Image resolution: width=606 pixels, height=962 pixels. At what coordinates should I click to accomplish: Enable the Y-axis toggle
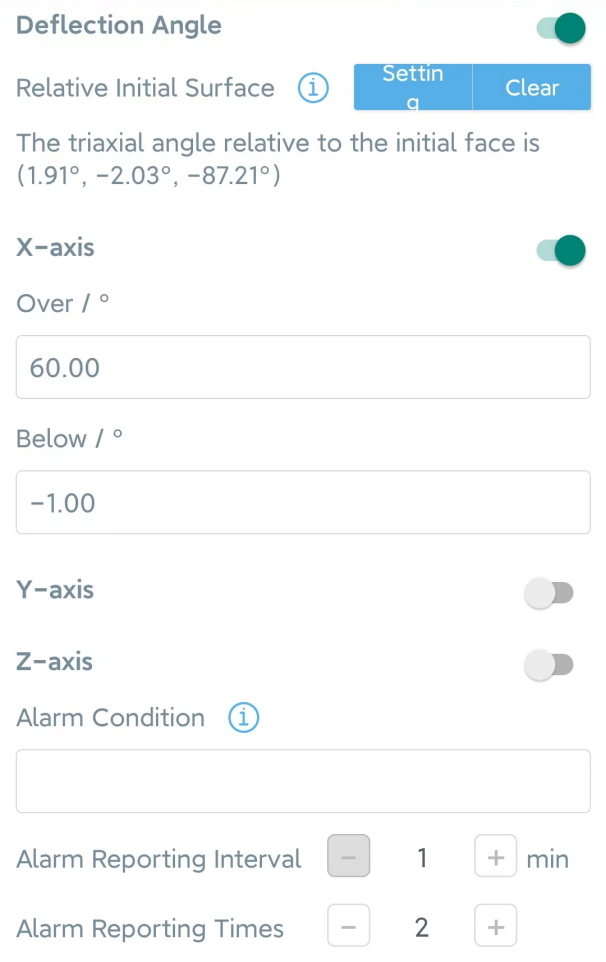(x=549, y=593)
